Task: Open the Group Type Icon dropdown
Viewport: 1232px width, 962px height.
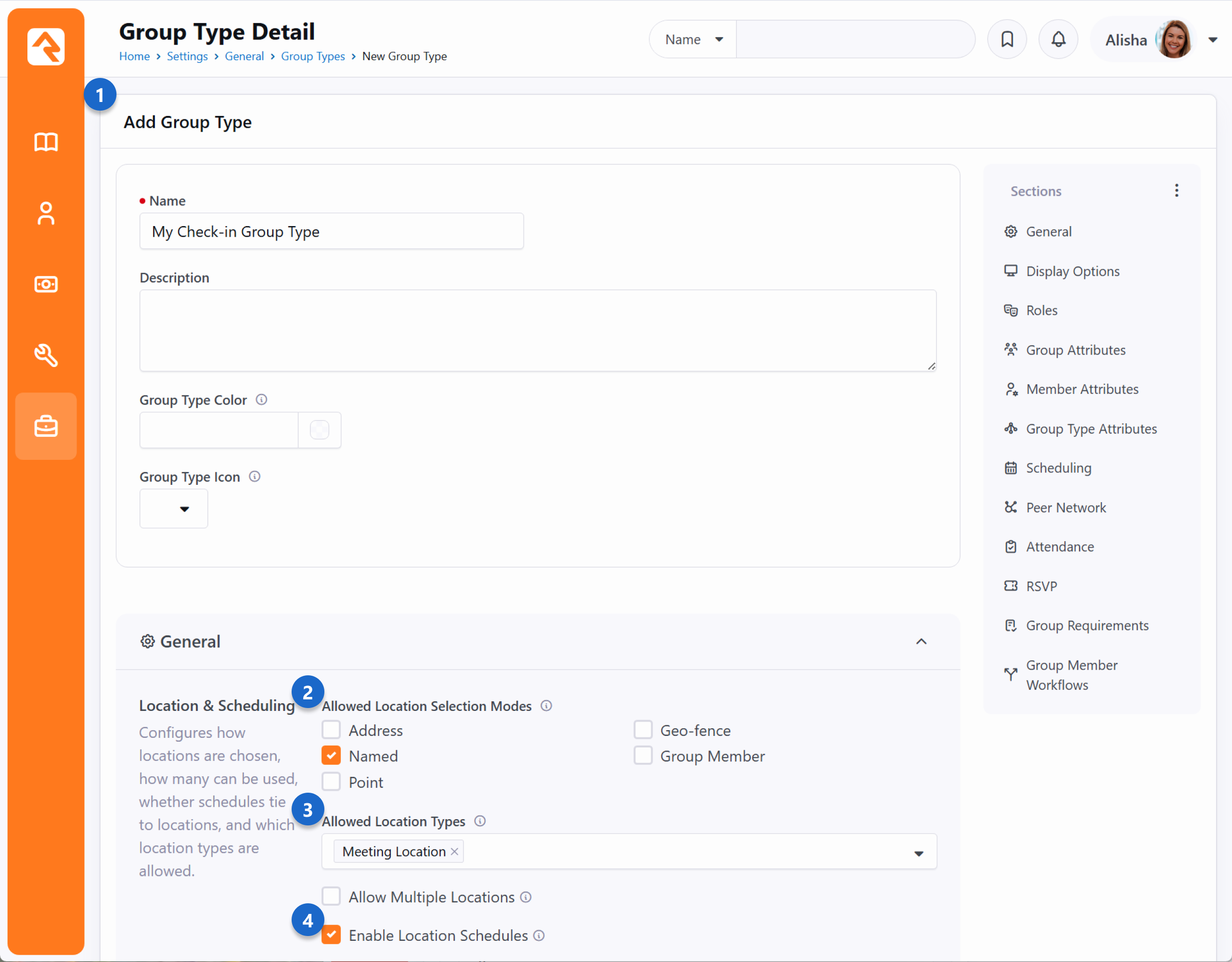Action: [x=174, y=508]
